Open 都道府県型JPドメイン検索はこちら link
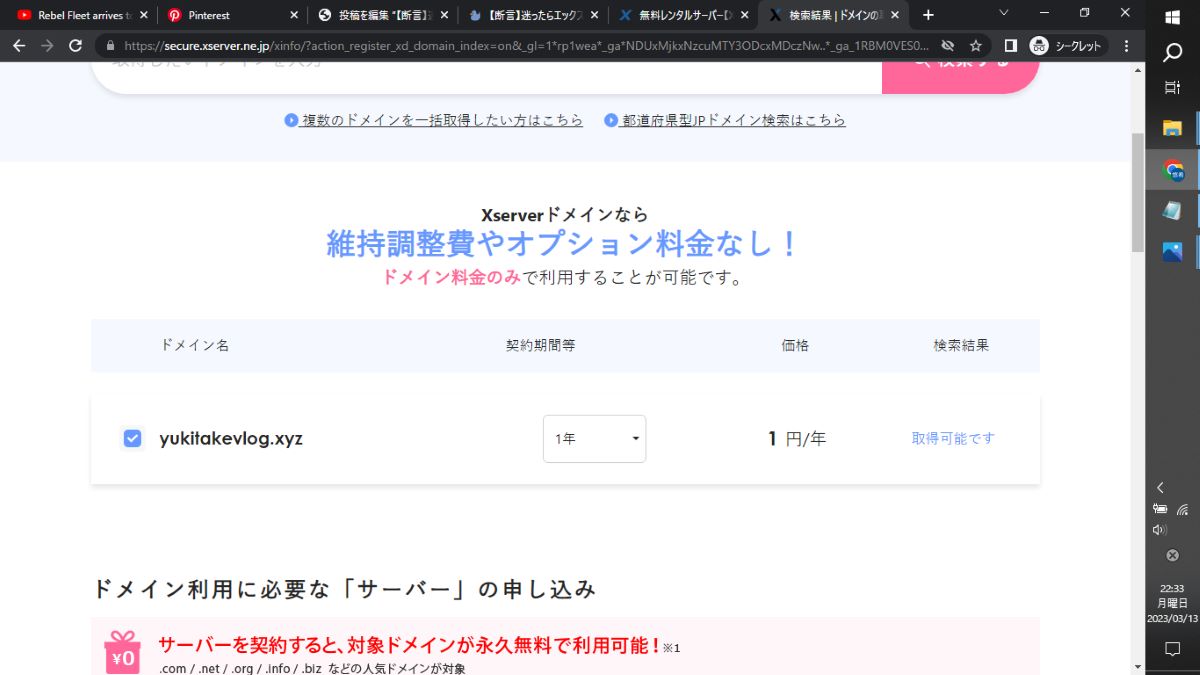 pos(725,120)
